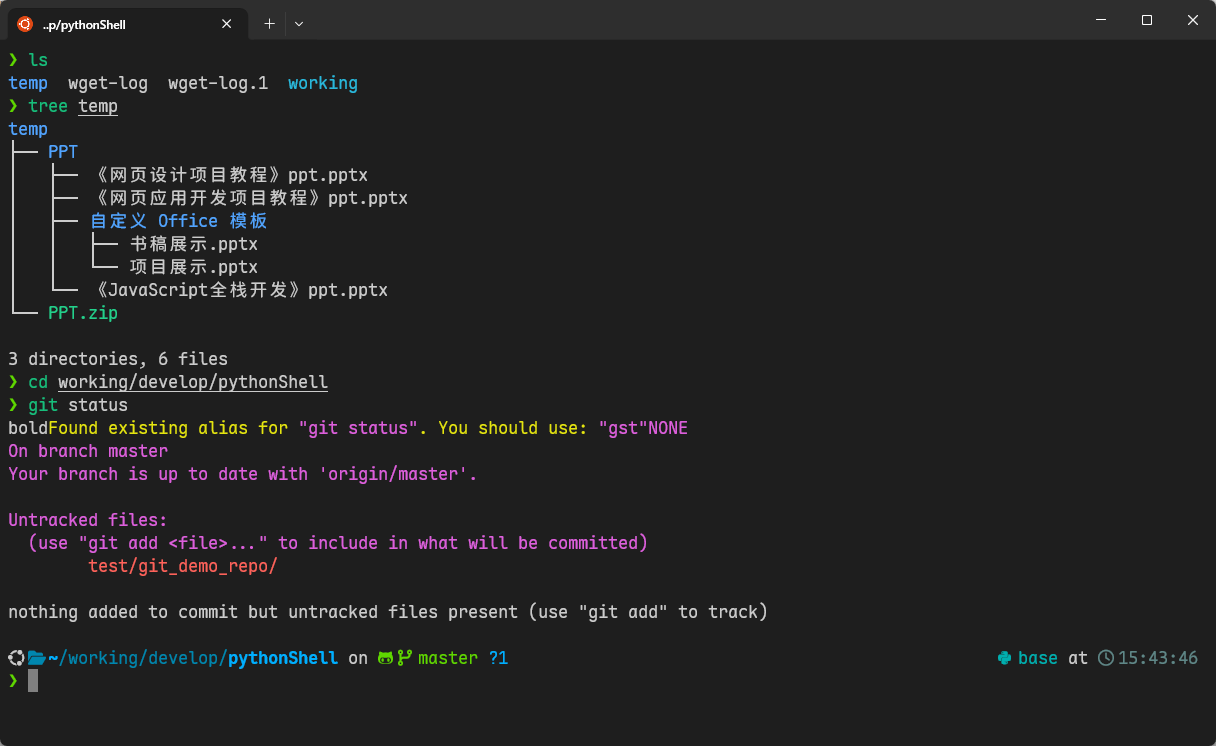
Task: Minimize the terminal window
Action: (1101, 20)
